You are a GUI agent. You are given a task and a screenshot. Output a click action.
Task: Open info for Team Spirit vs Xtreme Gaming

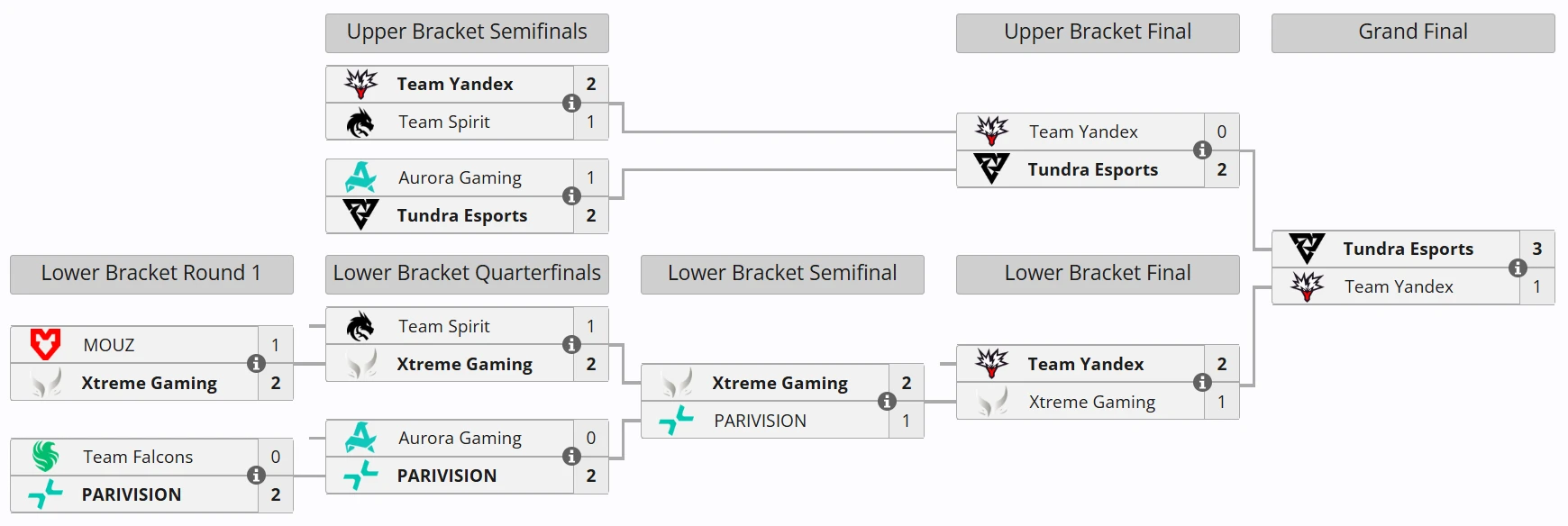pos(571,345)
